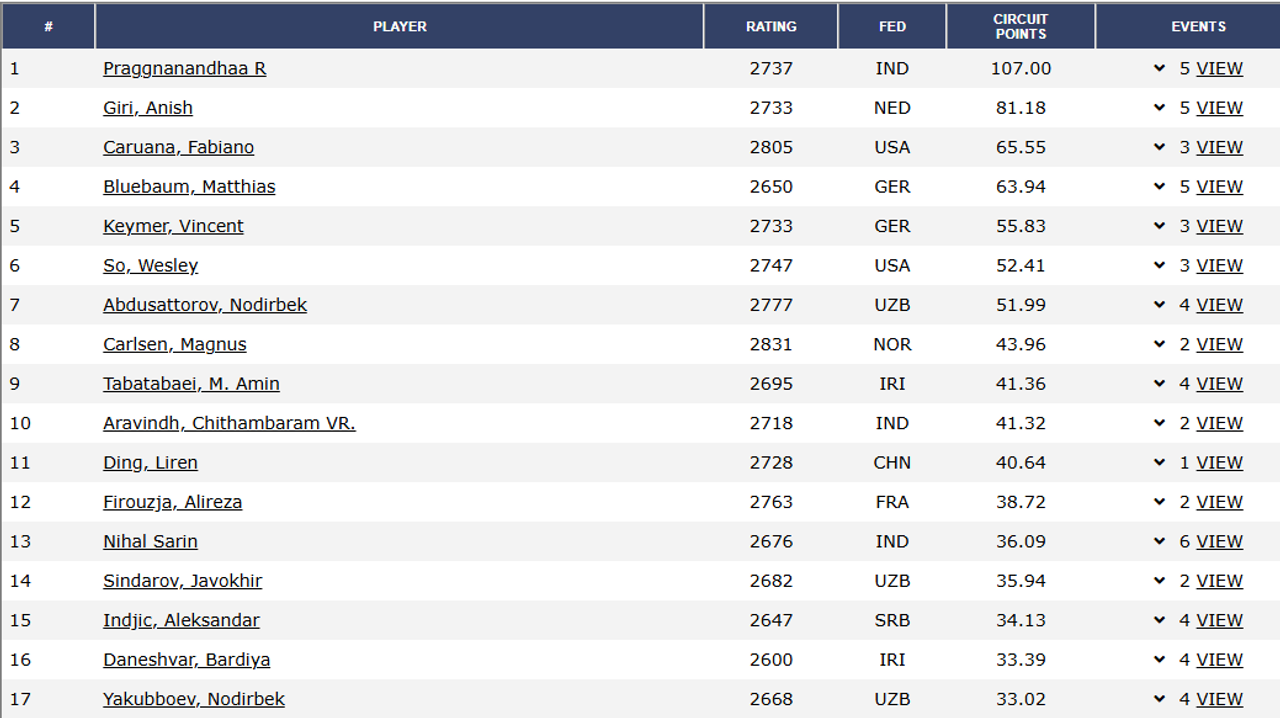The height and width of the screenshot is (718, 1280).
Task: Open Aravindh, Chithambaram VR. link
Action: point(229,423)
